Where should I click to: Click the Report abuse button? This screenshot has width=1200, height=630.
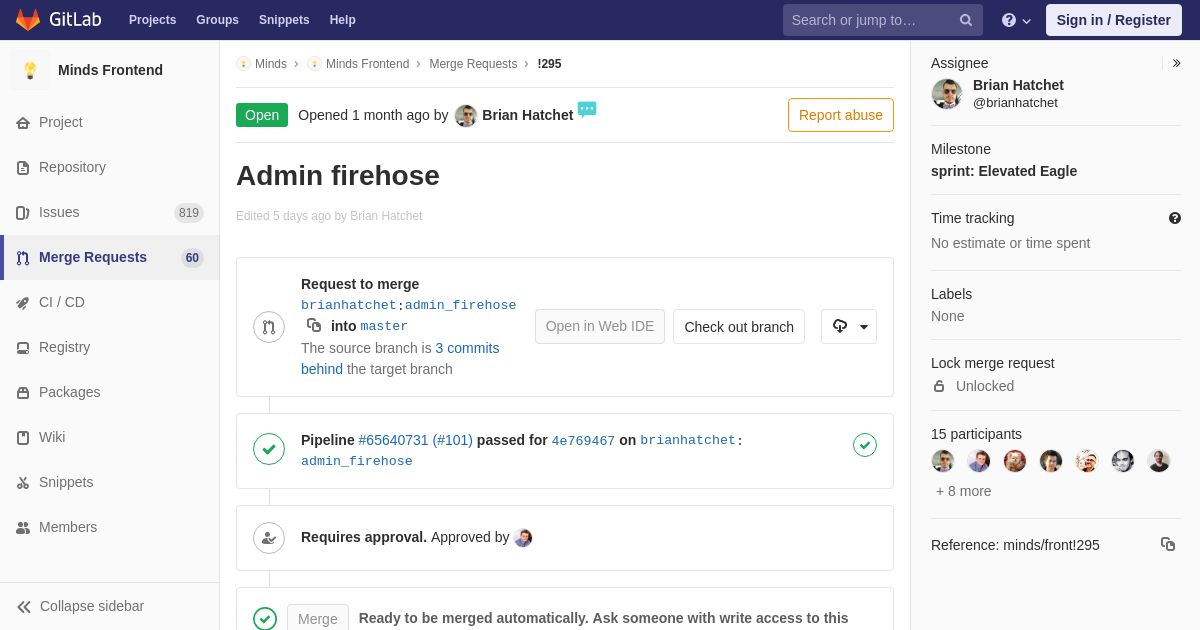tap(841, 115)
